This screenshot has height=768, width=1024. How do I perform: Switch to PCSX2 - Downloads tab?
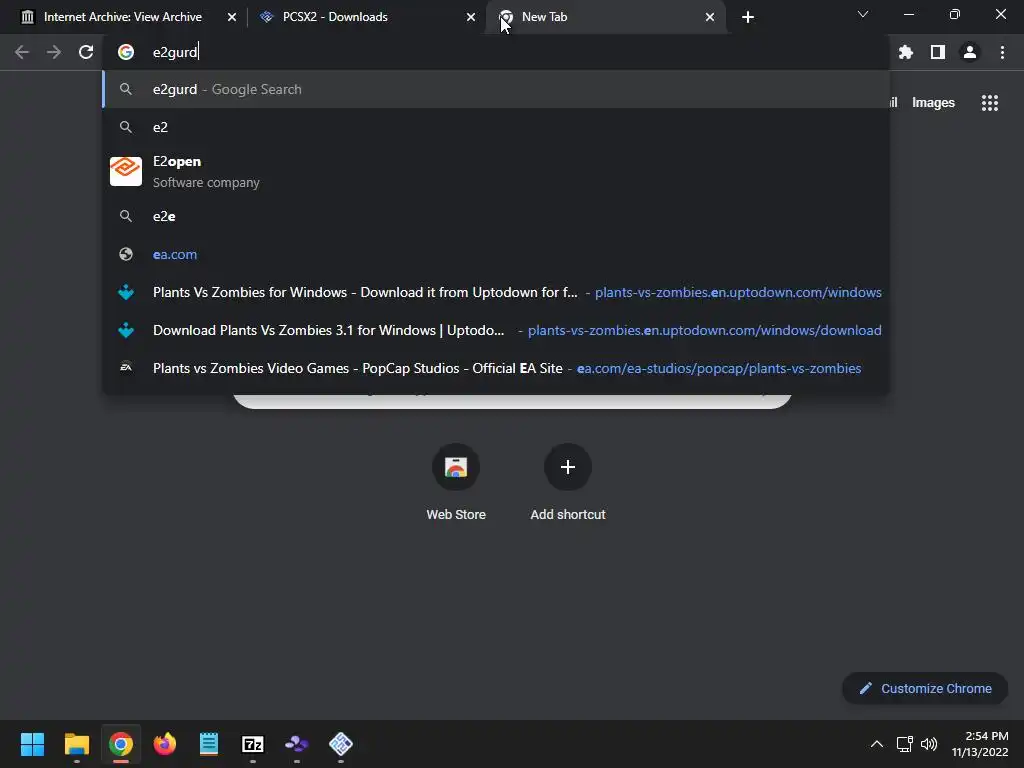(x=334, y=17)
